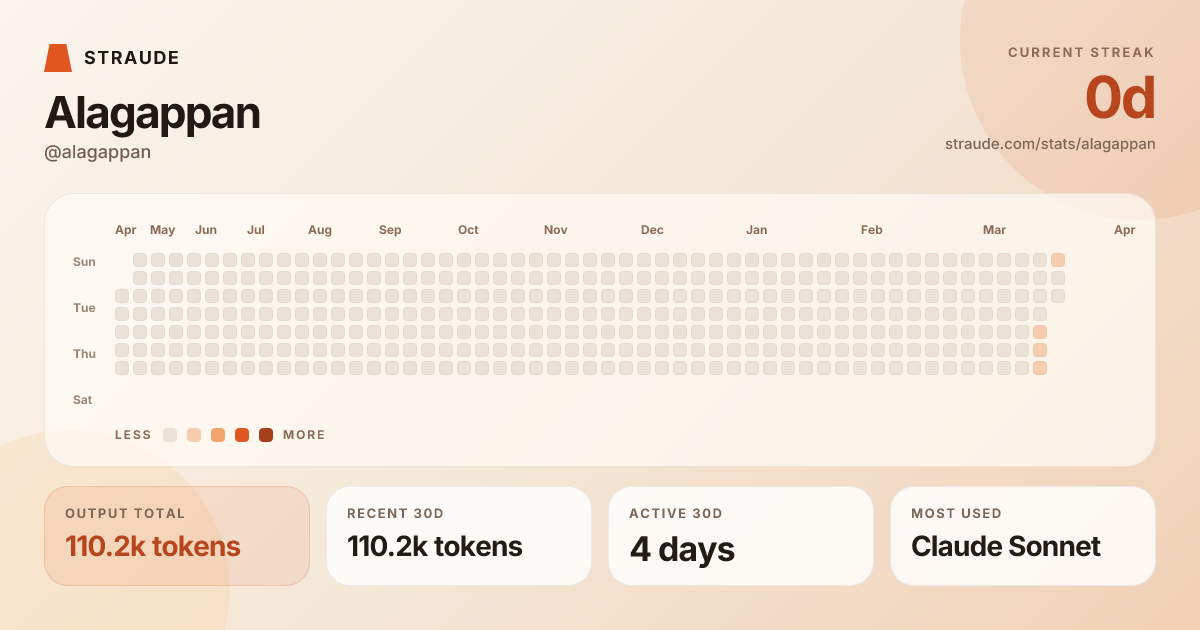Select the Recent 30D tokens card

click(459, 536)
